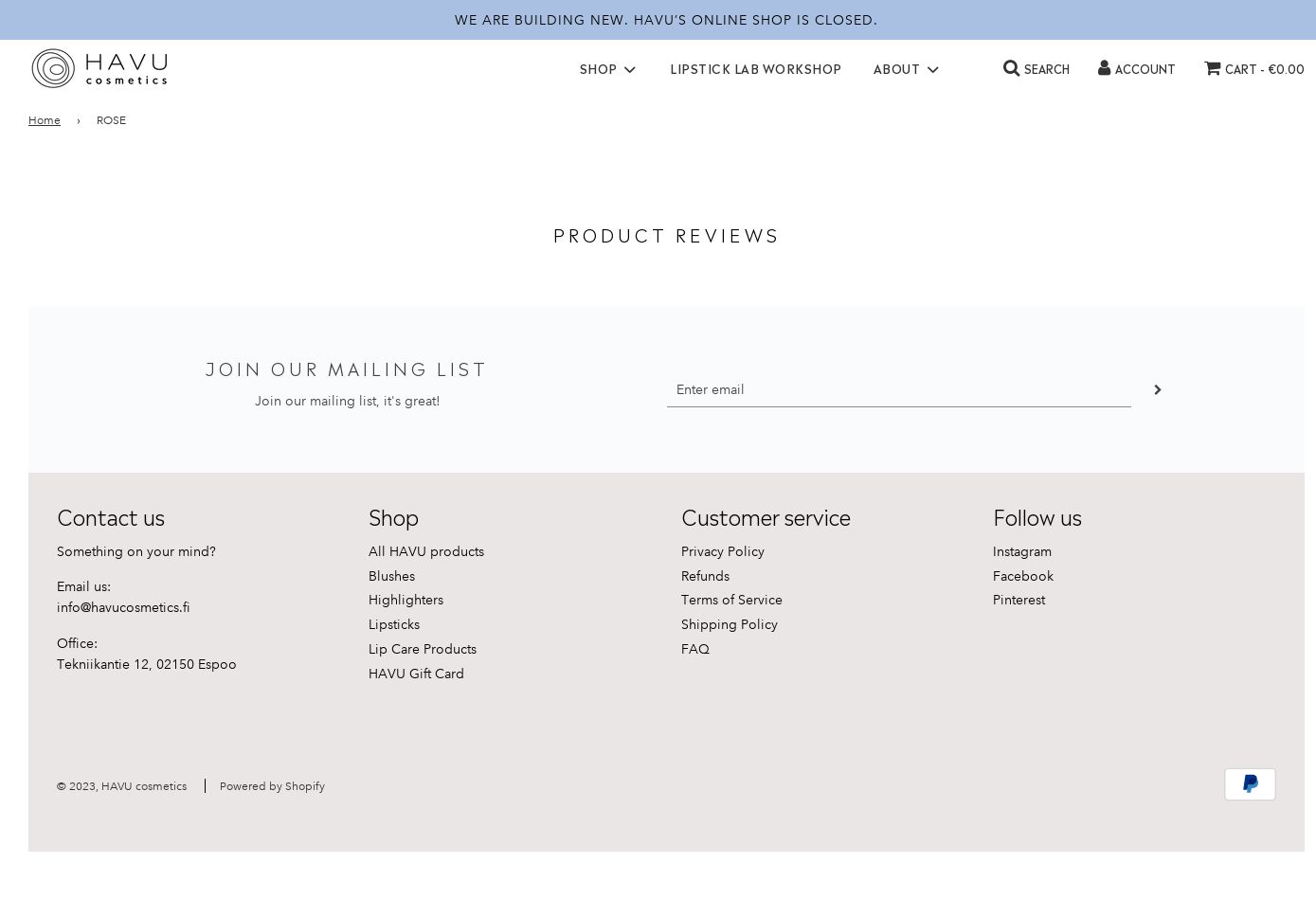This screenshot has height=899, width=1316.
Task: Open Lipstick Lab Workshop page
Action: tap(755, 69)
